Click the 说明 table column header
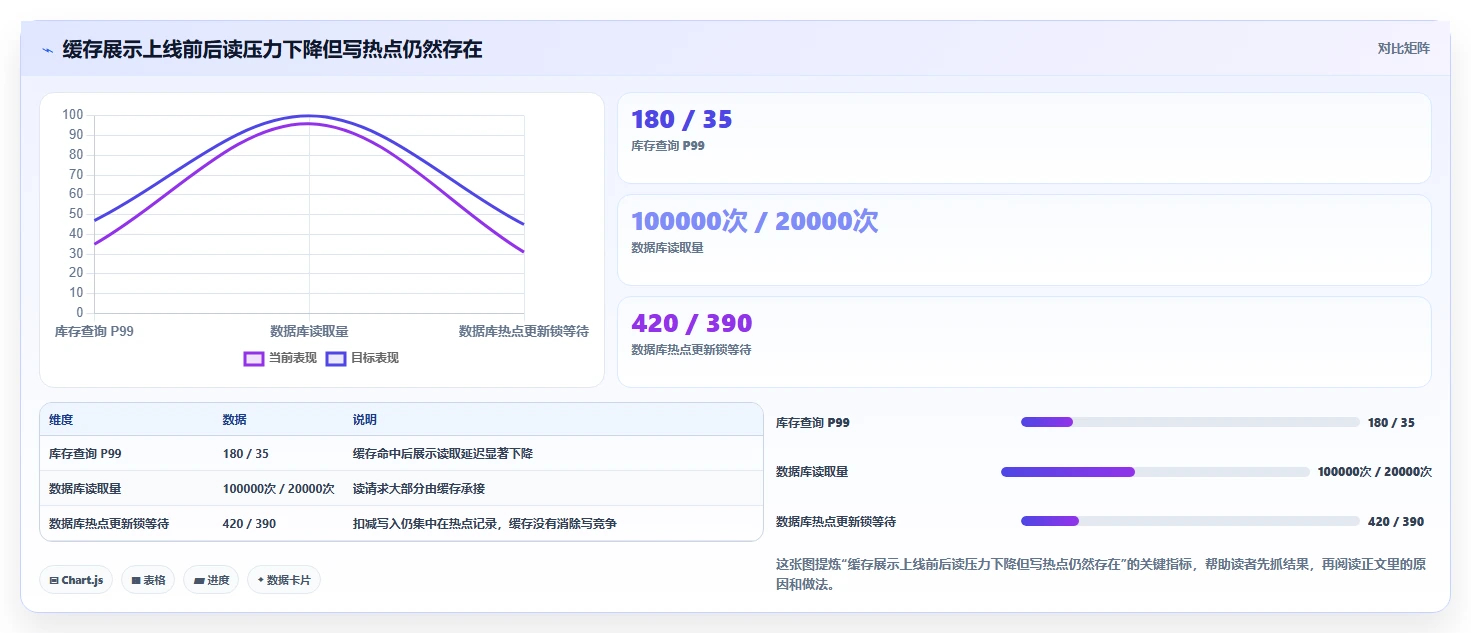The height and width of the screenshot is (633, 1471). point(553,420)
